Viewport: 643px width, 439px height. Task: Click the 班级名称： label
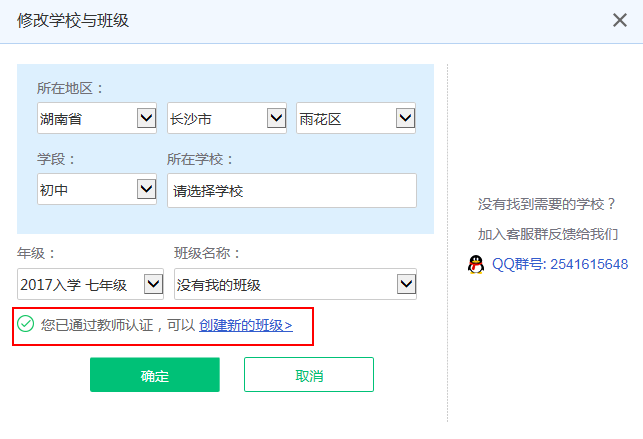pos(207,253)
